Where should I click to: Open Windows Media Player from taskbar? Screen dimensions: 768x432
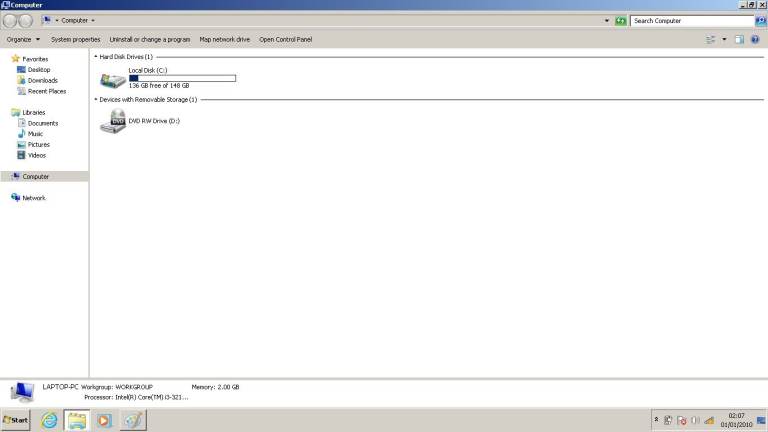click(104, 421)
